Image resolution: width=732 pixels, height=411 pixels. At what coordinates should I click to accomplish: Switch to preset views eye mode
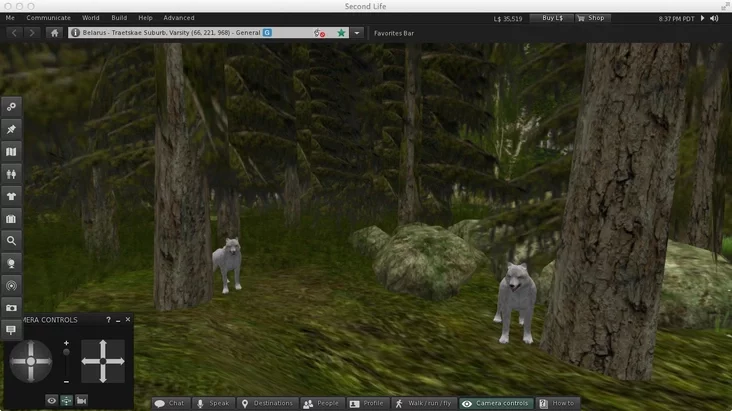pos(52,401)
